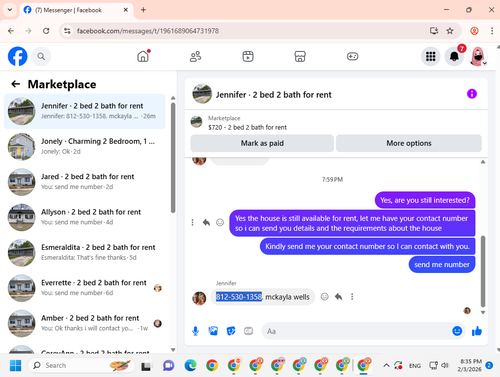This screenshot has height=377, width=500.
Task: Show hidden system tray icons
Action: point(386,365)
